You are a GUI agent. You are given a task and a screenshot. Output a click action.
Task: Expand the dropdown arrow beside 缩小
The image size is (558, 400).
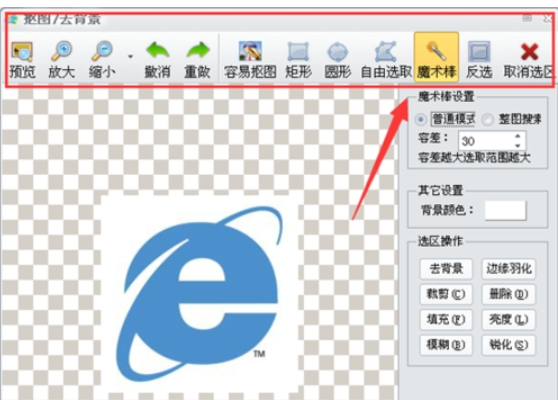tap(130, 57)
